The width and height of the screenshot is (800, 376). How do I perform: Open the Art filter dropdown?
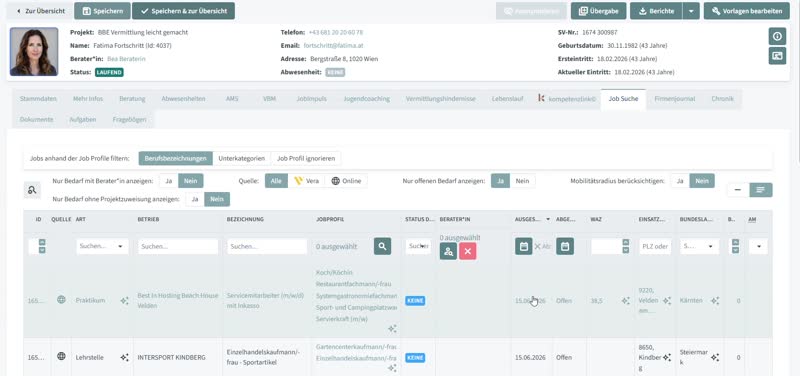[102, 246]
